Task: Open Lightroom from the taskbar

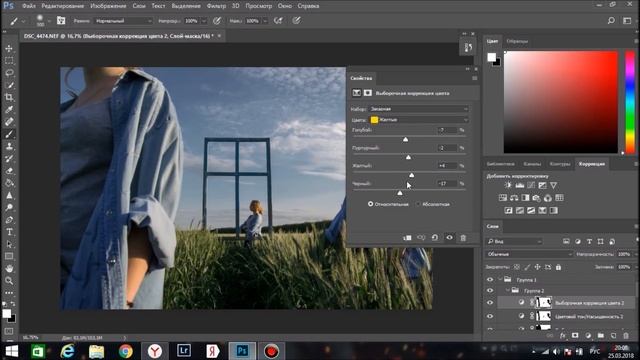Action: [x=184, y=351]
